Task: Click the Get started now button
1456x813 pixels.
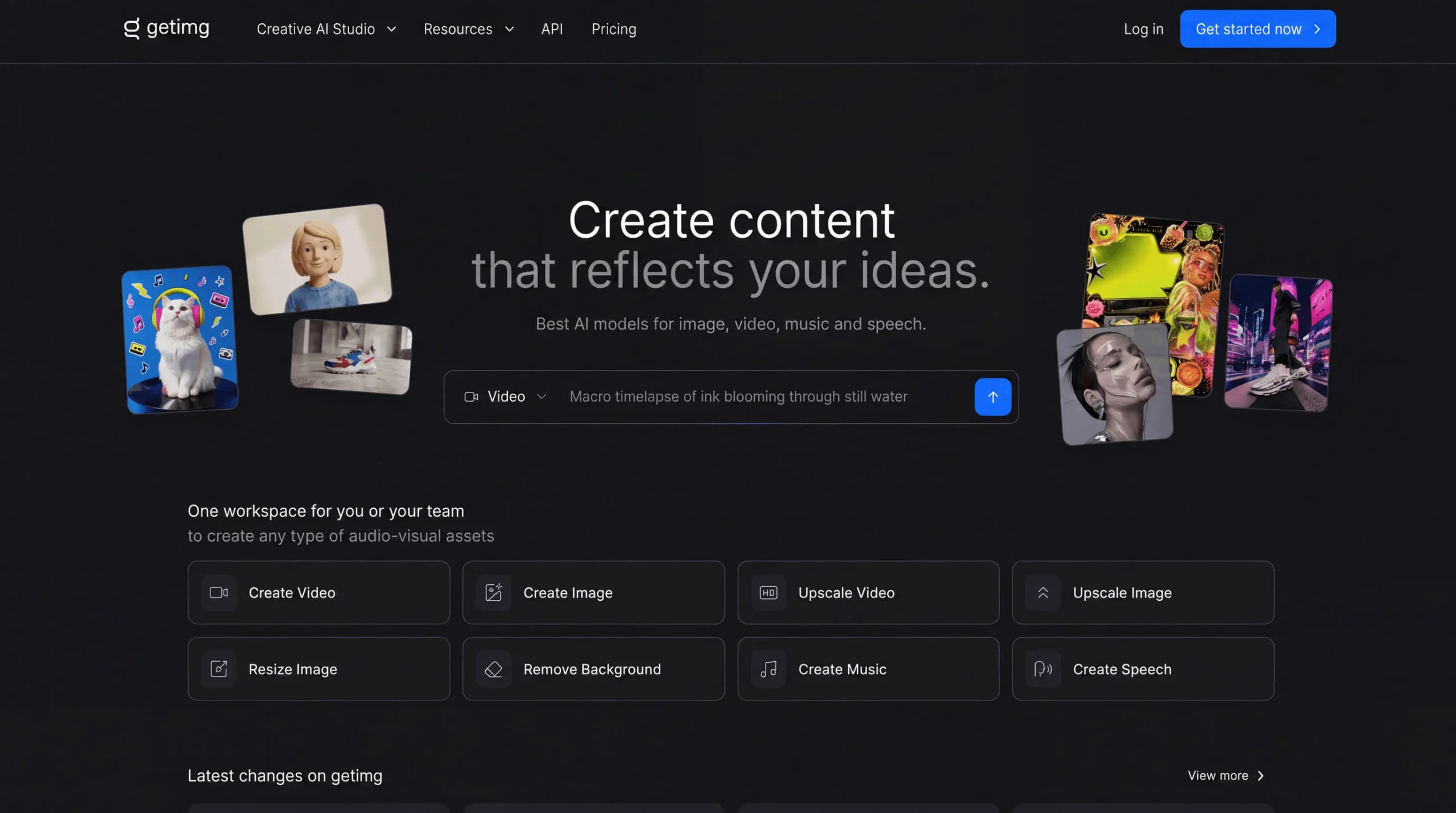Action: point(1258,29)
